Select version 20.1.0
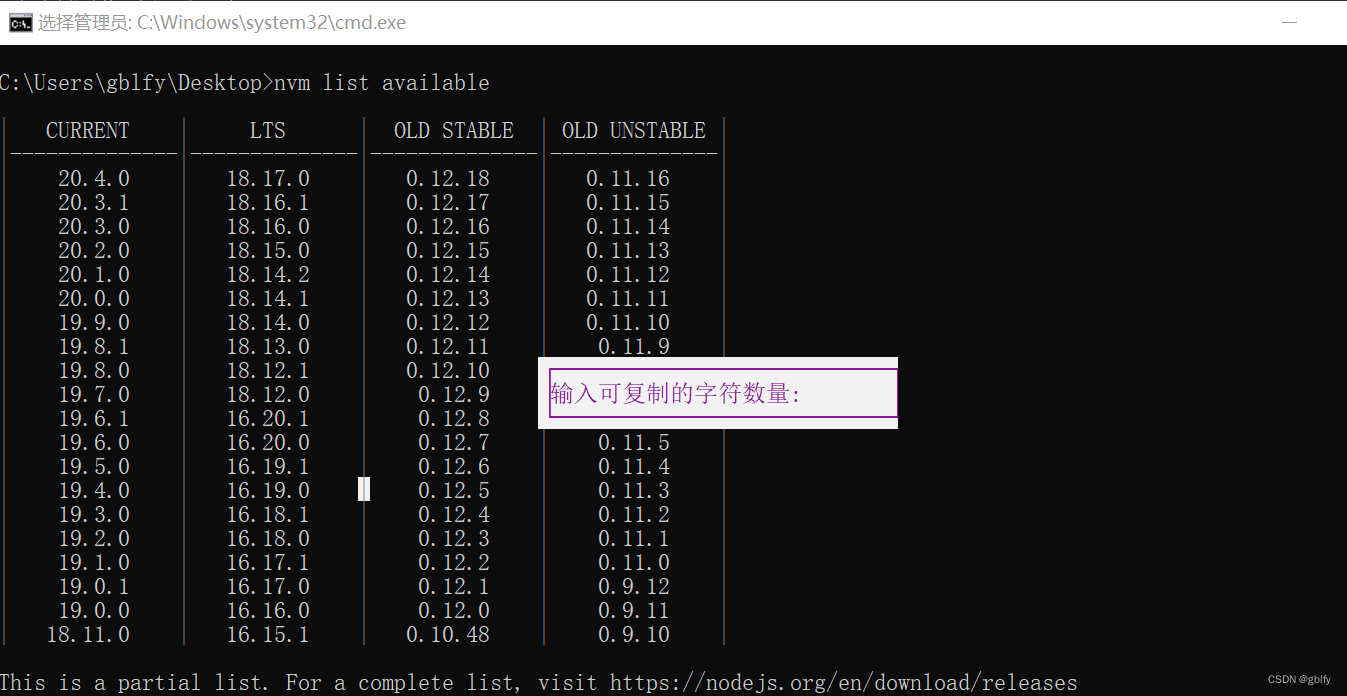Screen dimensions: 1347x696 pyautogui.click(x=94, y=275)
